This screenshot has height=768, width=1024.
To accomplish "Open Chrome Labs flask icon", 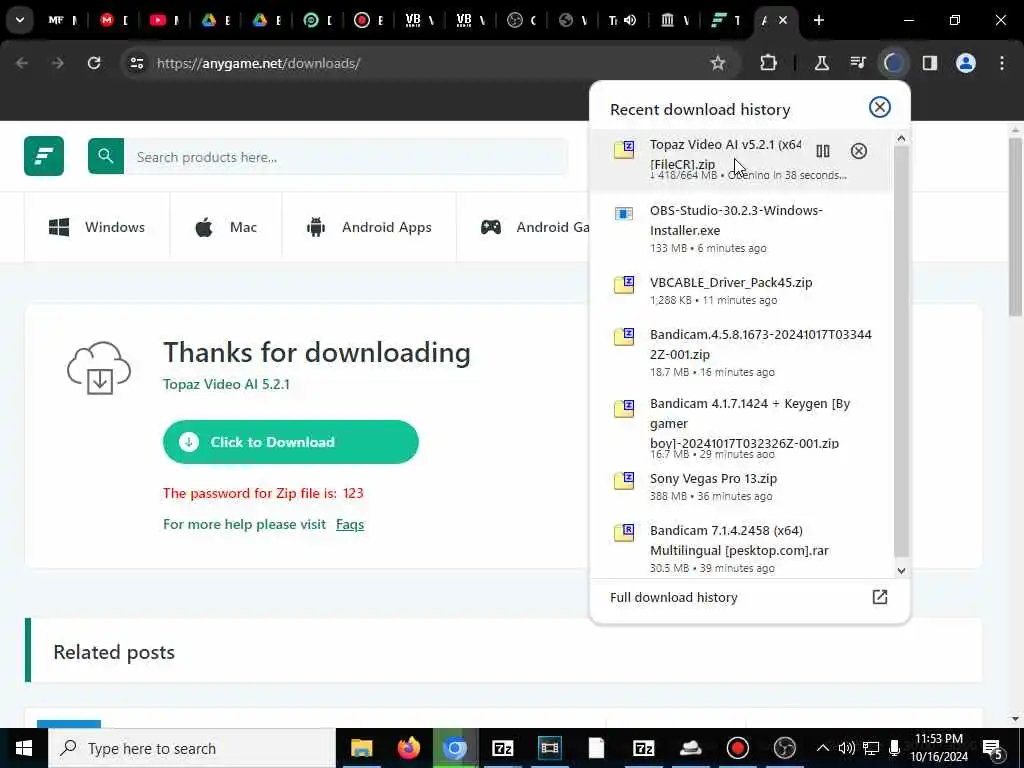I will click(x=822, y=63).
